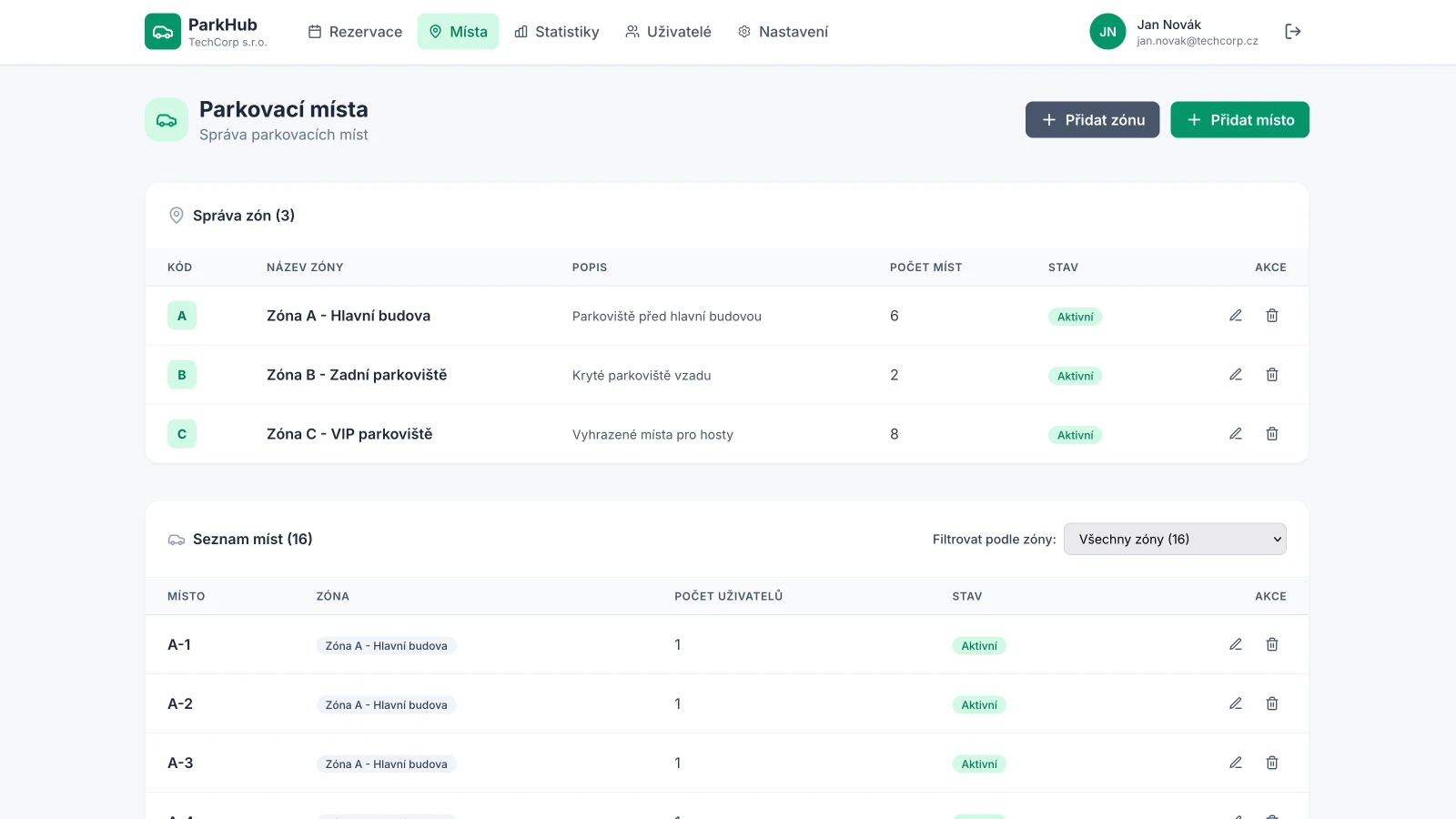Delete parking spot A-3 using trash icon
The width and height of the screenshot is (1456, 819).
(1271, 763)
